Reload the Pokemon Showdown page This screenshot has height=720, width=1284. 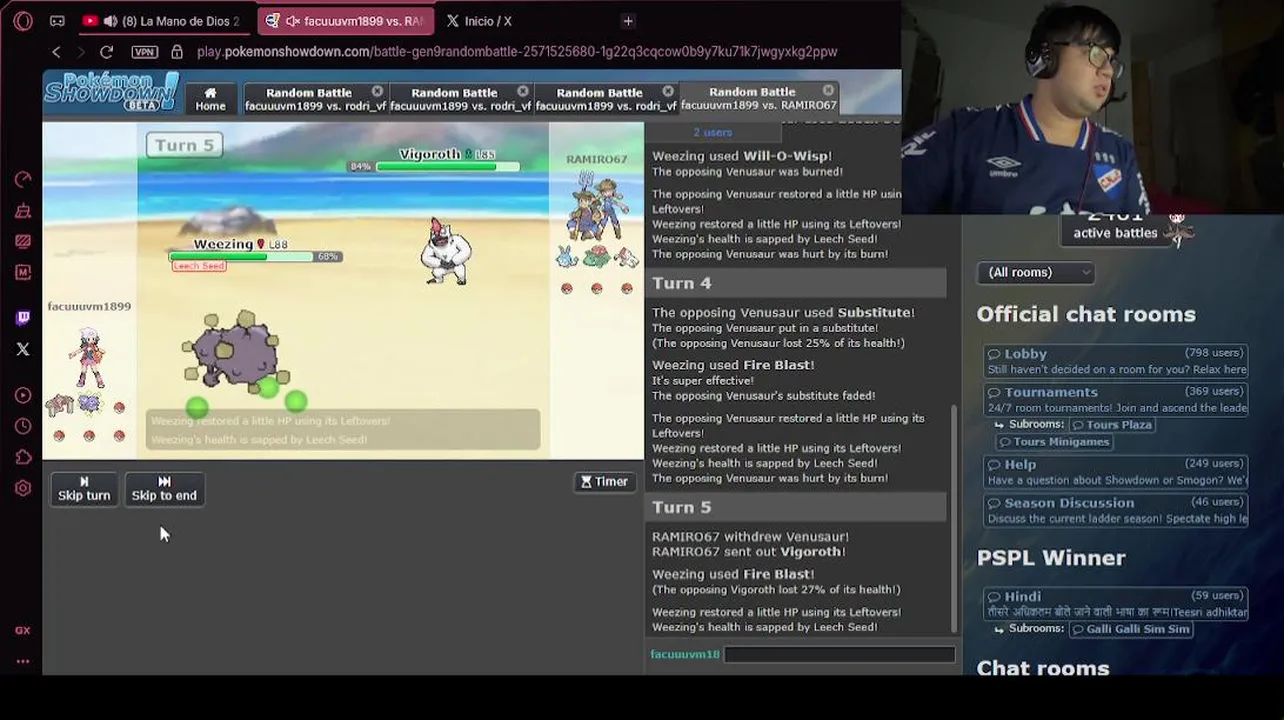coord(106,52)
